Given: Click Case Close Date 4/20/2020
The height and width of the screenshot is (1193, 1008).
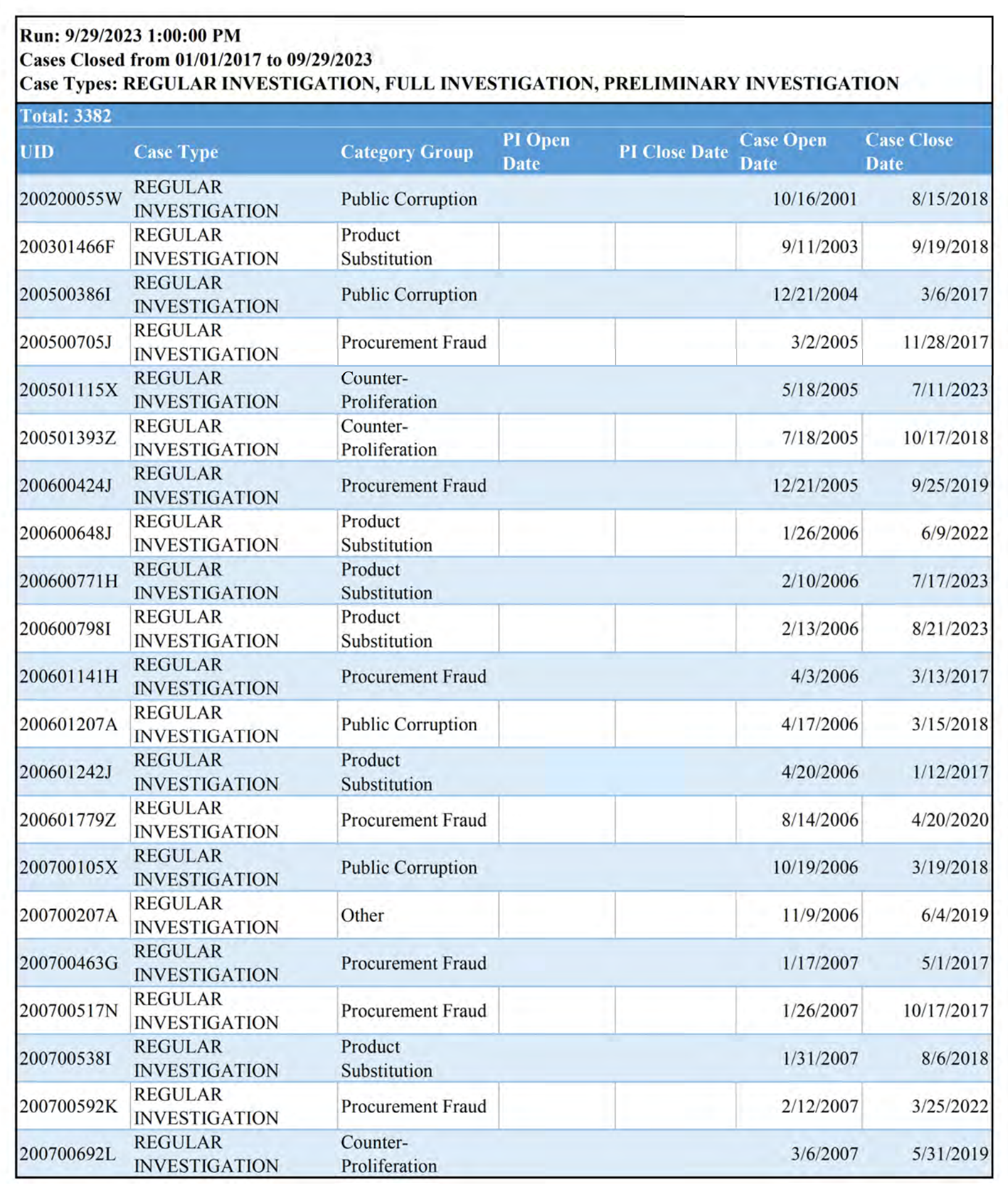Looking at the screenshot, I should 950,820.
